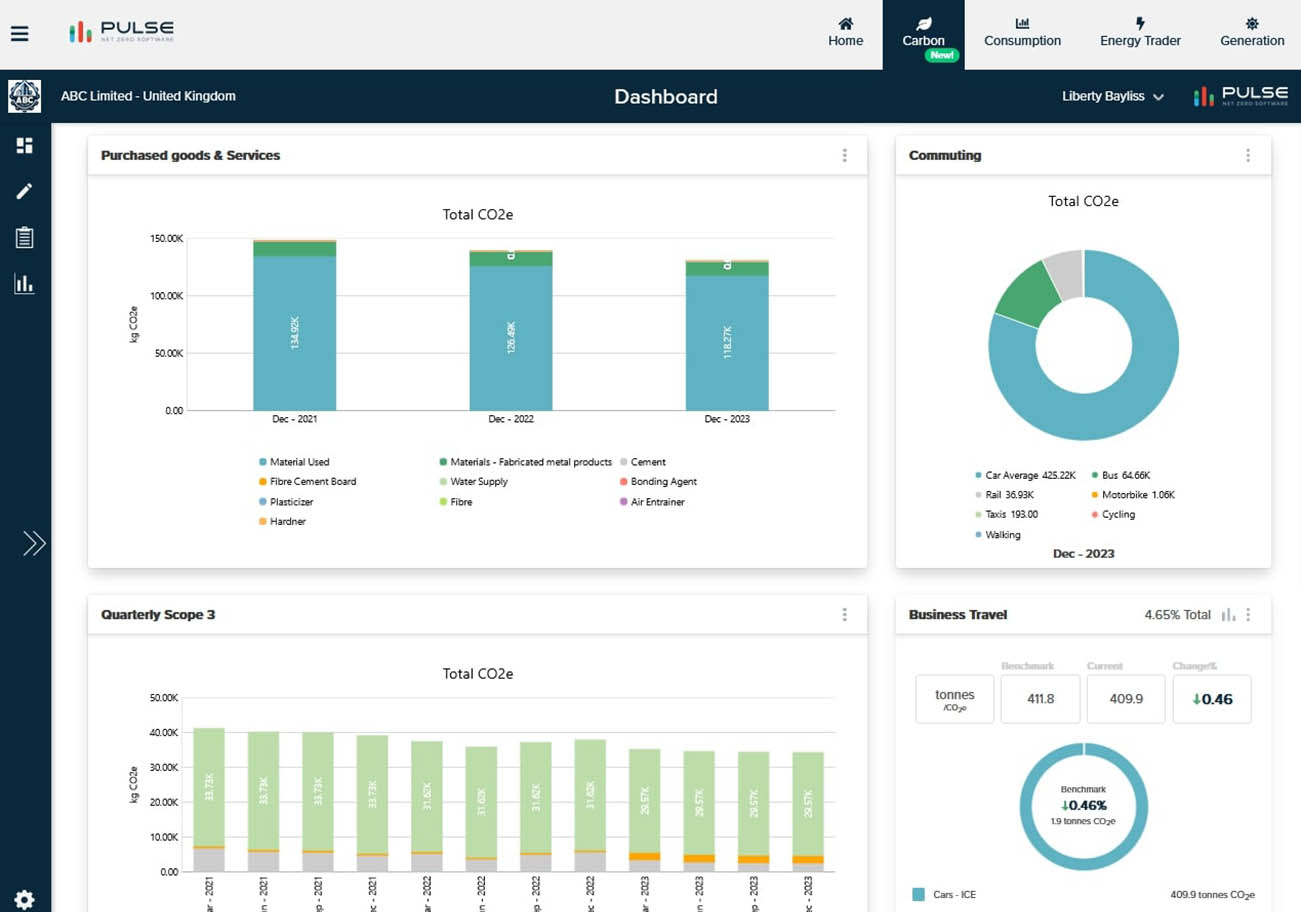Open the settings gear in the sidebar
The height and width of the screenshot is (912, 1301).
pos(24,899)
